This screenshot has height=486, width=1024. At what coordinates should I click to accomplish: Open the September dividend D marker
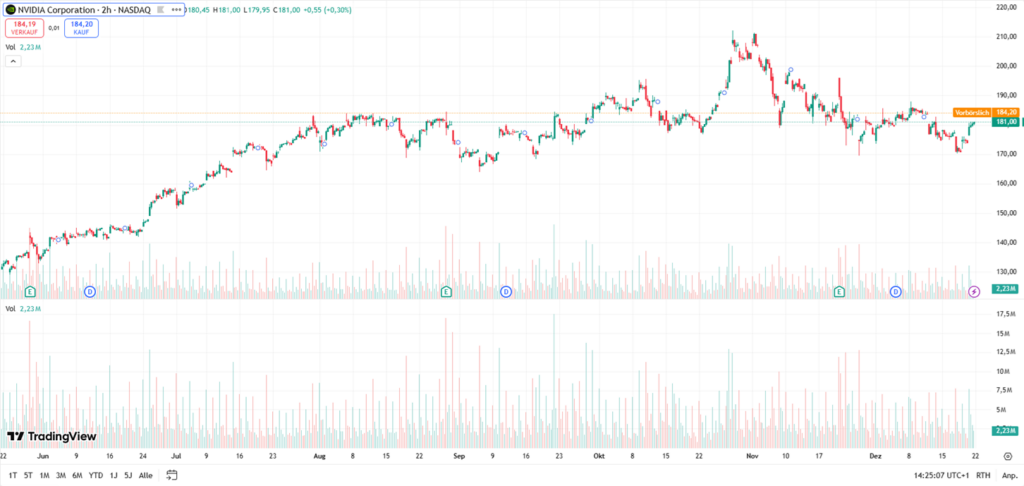coord(505,291)
